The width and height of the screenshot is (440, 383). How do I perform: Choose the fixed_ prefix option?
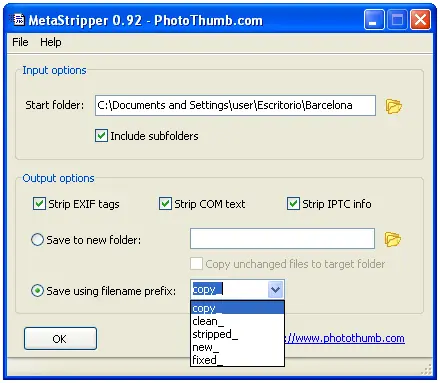pos(237,360)
